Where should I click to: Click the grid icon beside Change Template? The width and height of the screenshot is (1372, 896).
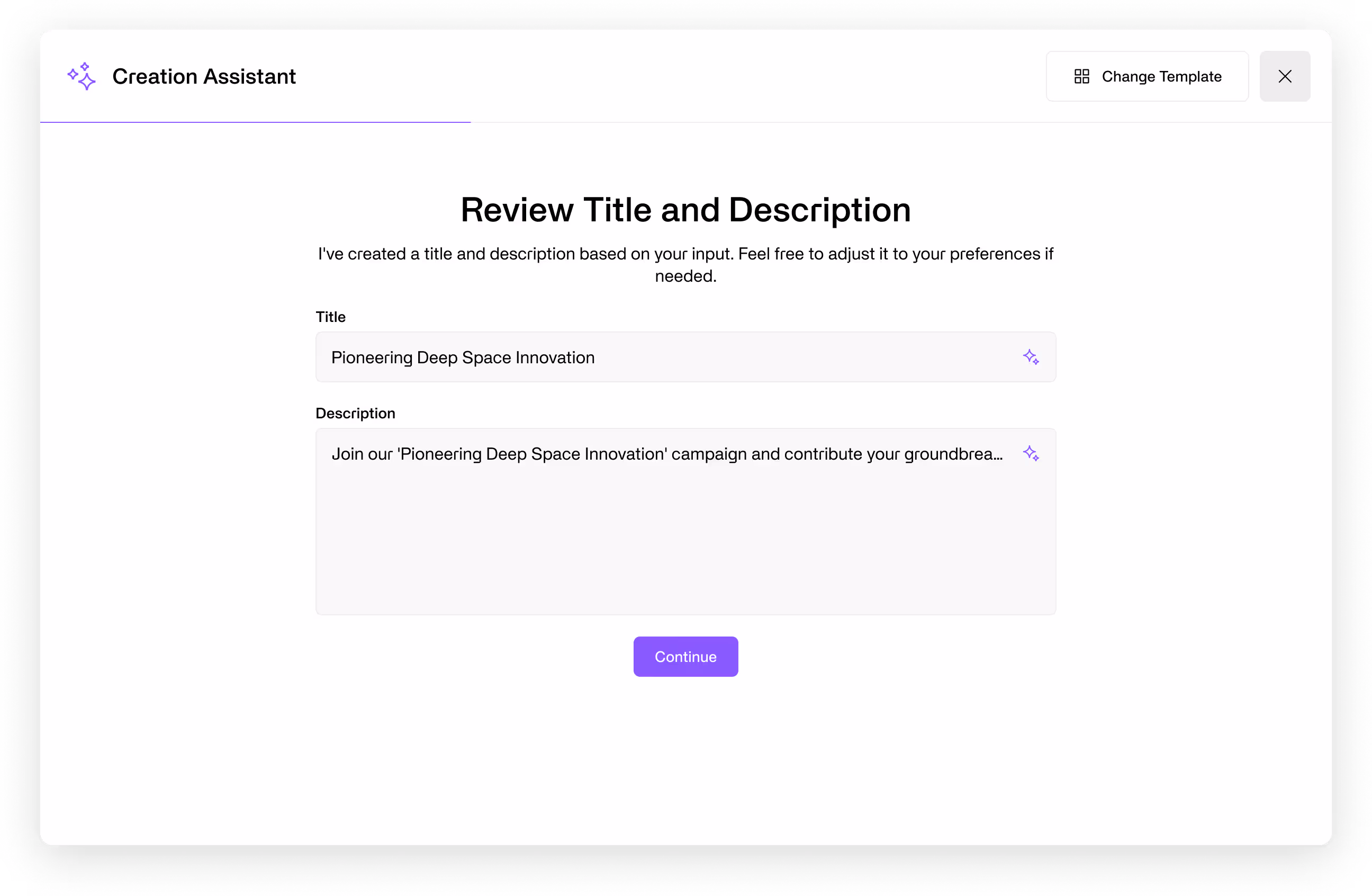tap(1081, 76)
